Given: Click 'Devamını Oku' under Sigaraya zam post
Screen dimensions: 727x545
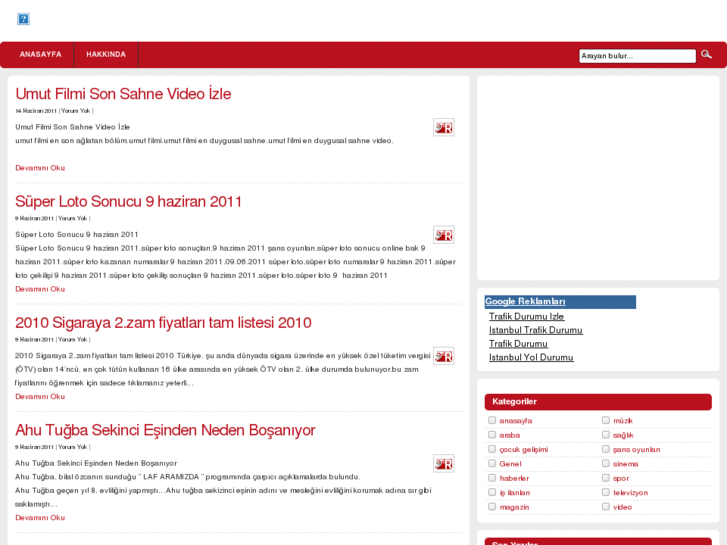Looking at the screenshot, I should click(x=40, y=397).
